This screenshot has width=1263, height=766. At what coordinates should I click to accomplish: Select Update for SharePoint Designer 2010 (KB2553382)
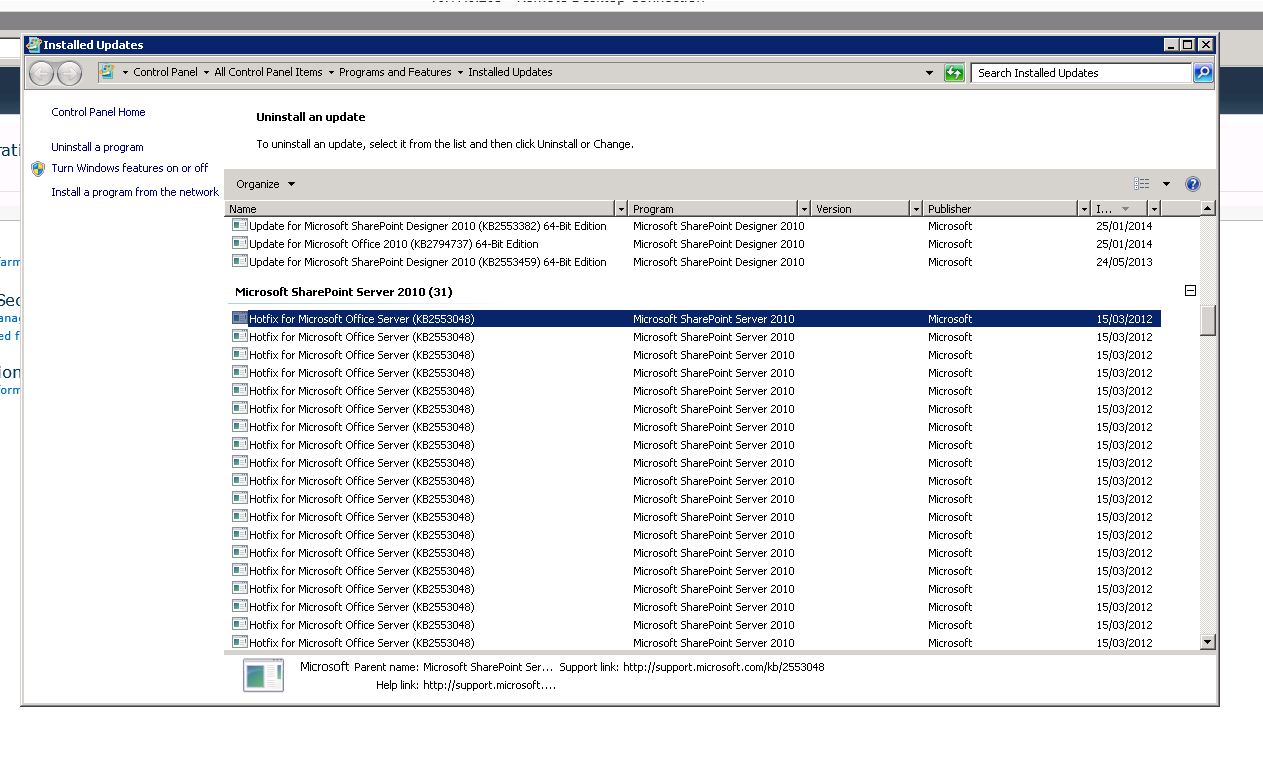pyautogui.click(x=428, y=226)
